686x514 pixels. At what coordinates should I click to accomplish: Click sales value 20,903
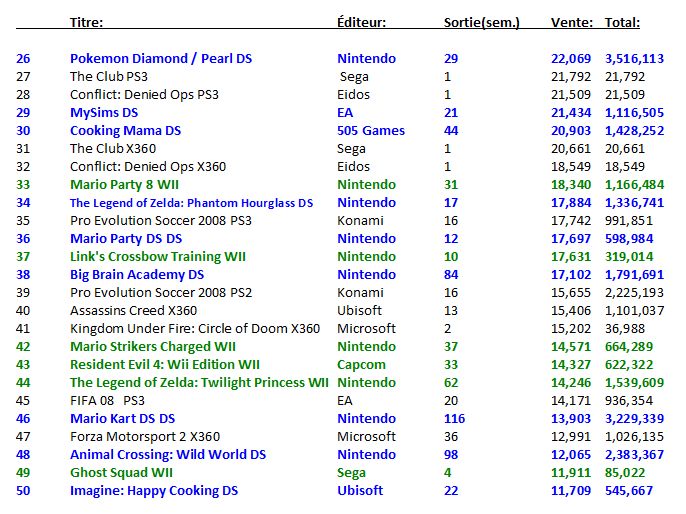coord(571,131)
